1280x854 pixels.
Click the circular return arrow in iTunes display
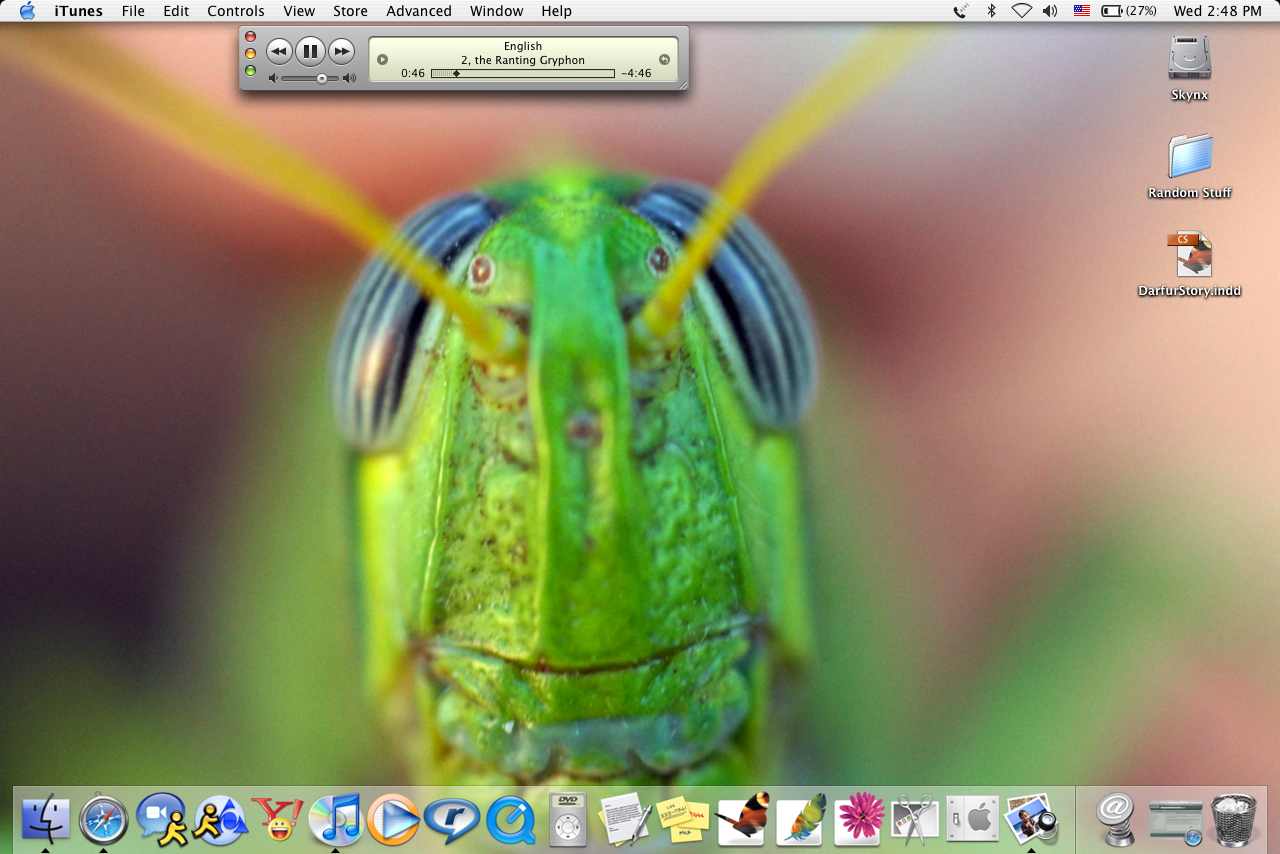click(x=664, y=60)
